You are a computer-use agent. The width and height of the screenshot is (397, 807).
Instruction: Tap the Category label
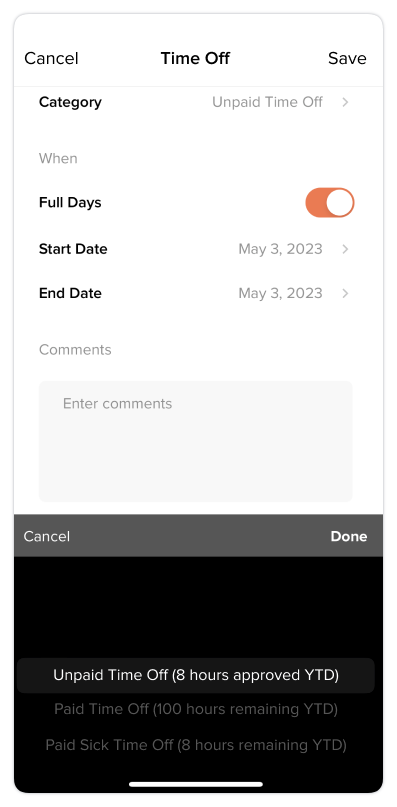tap(70, 102)
